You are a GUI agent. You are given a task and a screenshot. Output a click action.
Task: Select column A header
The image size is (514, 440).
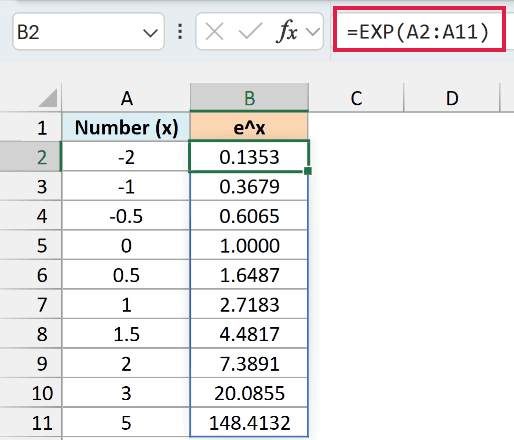coord(126,98)
